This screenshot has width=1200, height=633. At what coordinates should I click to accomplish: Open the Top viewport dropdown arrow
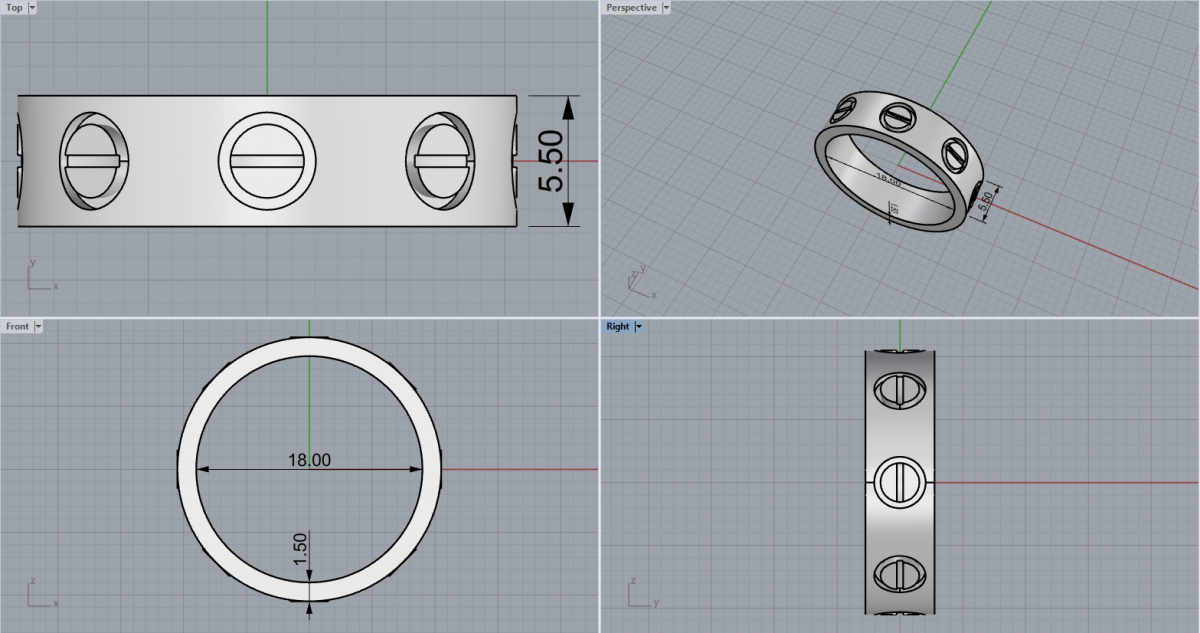32,7
